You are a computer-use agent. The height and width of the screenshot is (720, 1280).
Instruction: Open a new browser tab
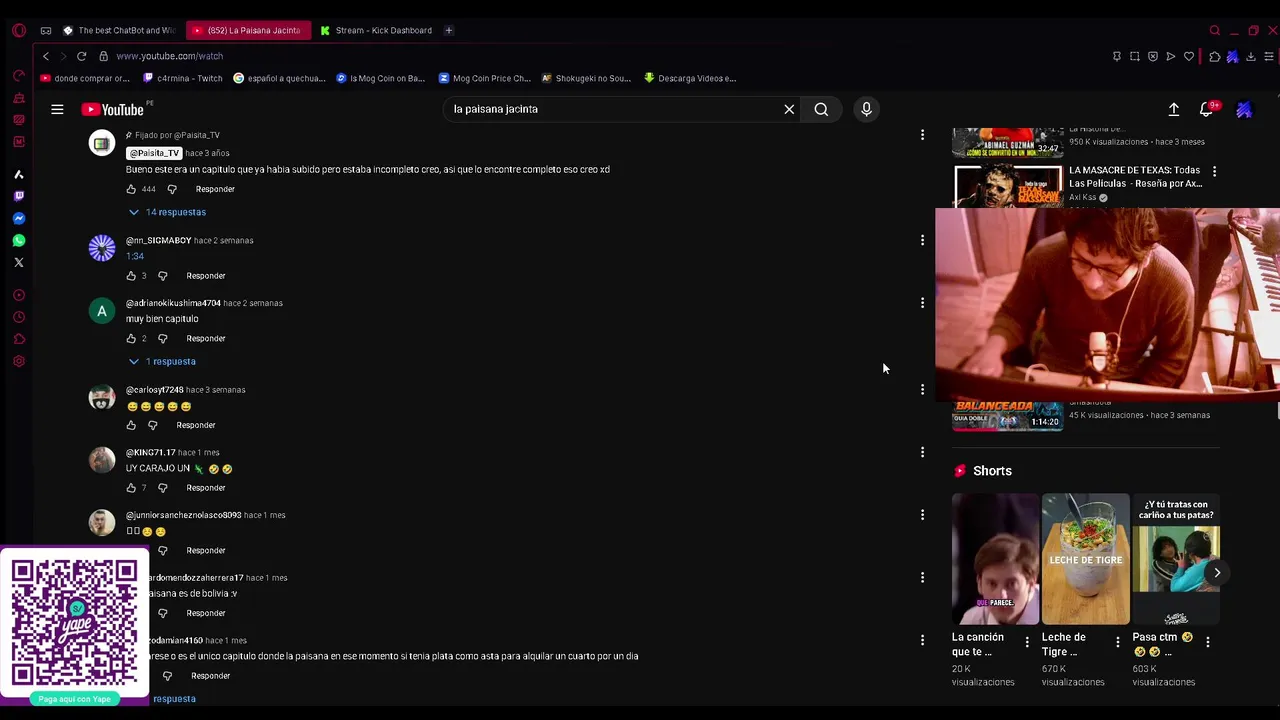point(449,30)
